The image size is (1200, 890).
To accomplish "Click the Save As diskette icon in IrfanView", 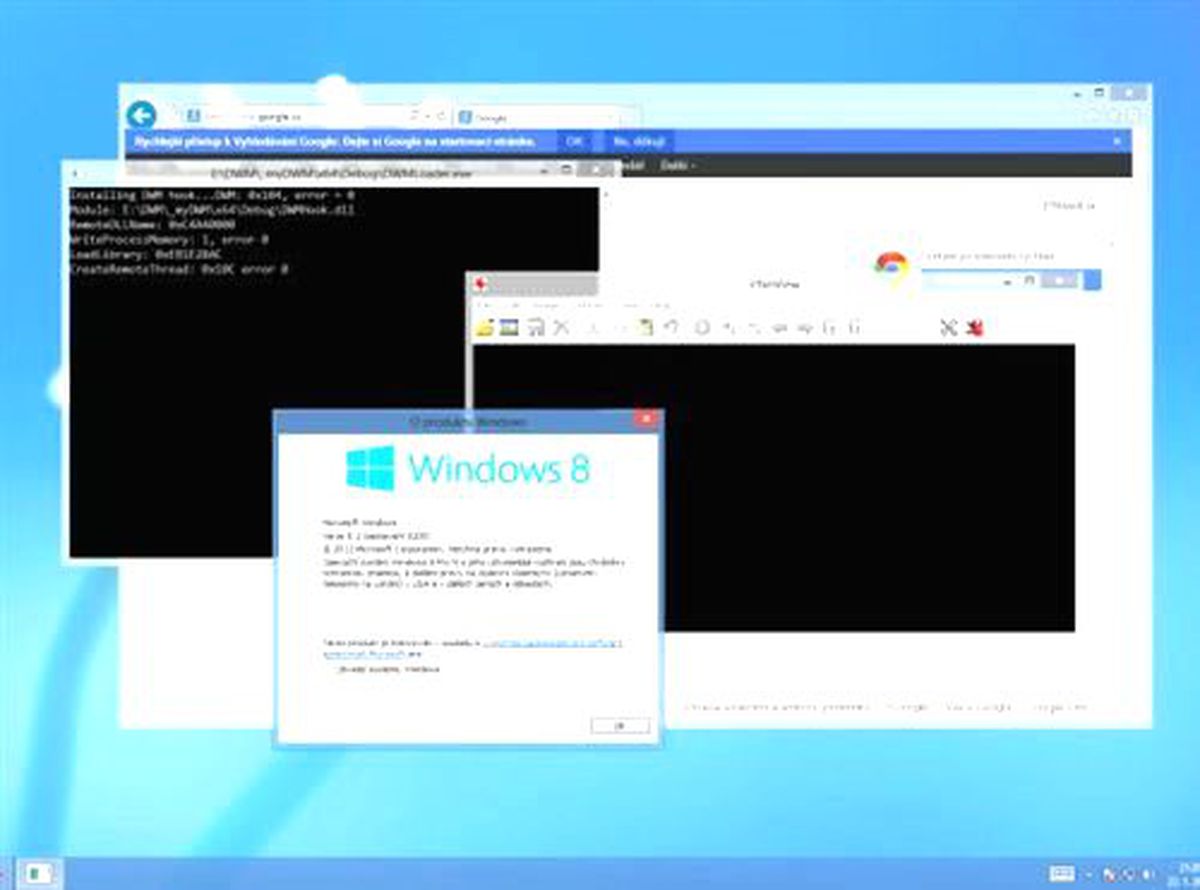I will click(x=536, y=327).
